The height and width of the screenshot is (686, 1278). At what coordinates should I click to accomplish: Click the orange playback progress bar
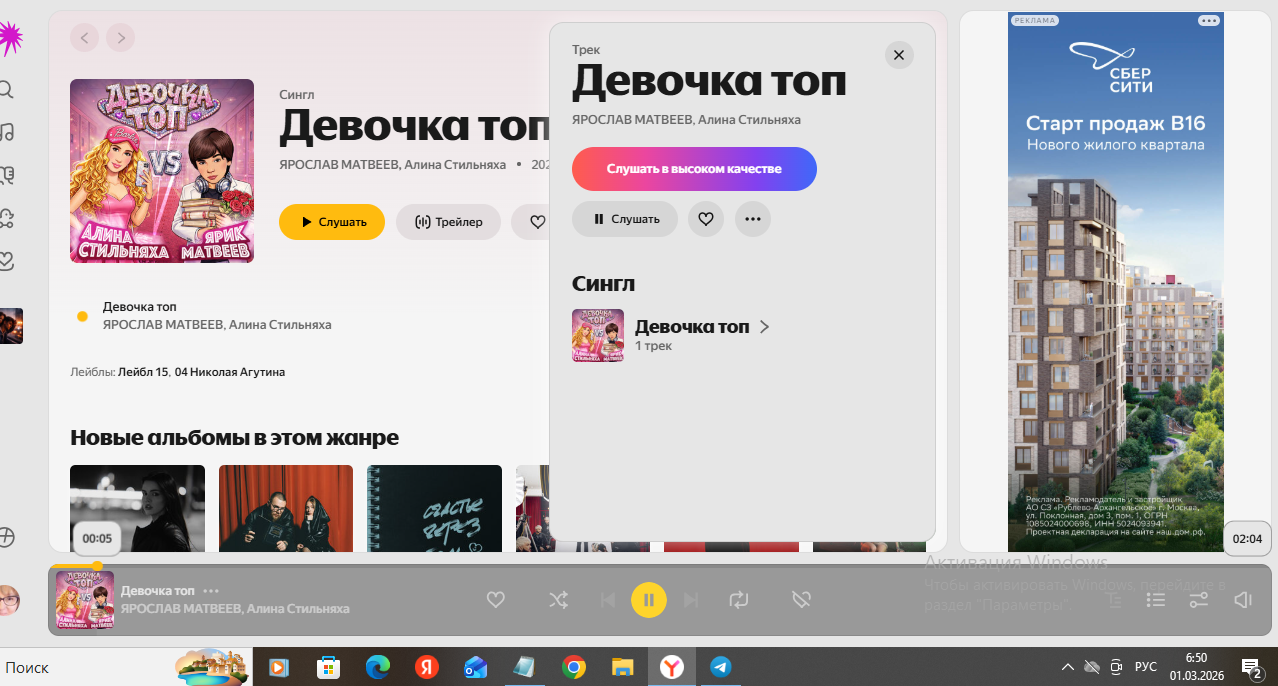tap(74, 566)
